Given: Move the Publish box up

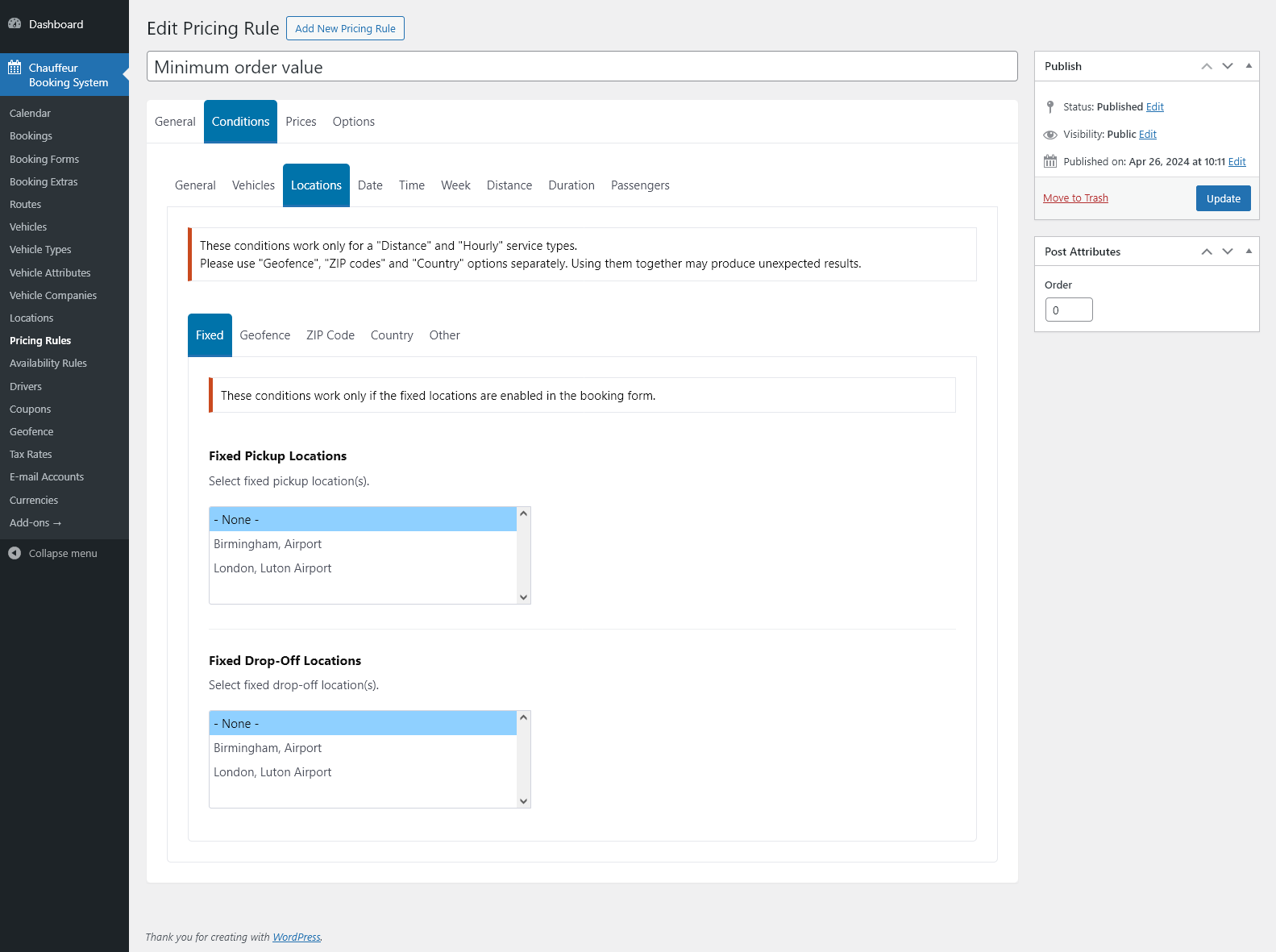Looking at the screenshot, I should coord(1207,66).
